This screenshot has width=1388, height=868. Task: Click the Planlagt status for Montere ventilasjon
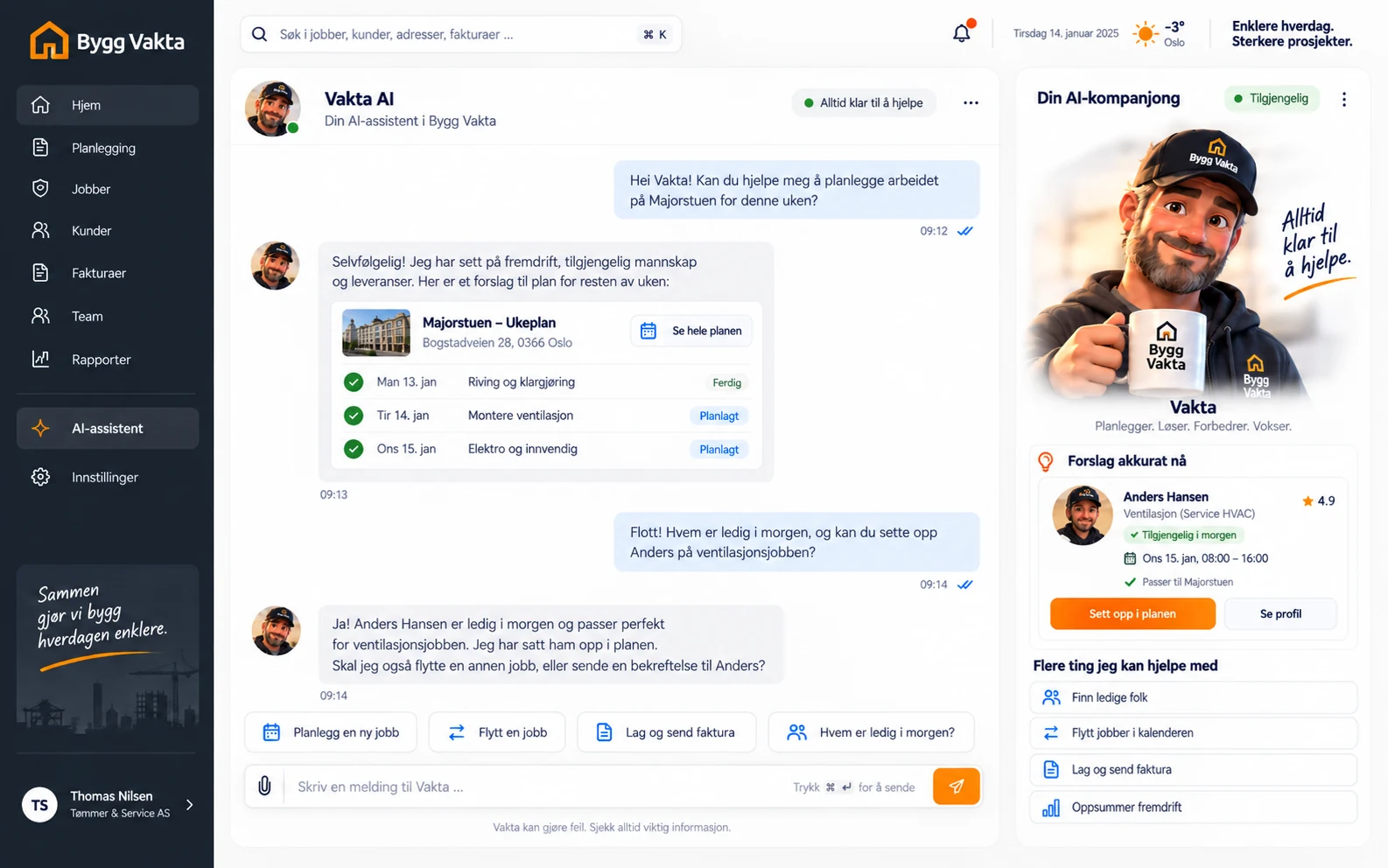[719, 416]
